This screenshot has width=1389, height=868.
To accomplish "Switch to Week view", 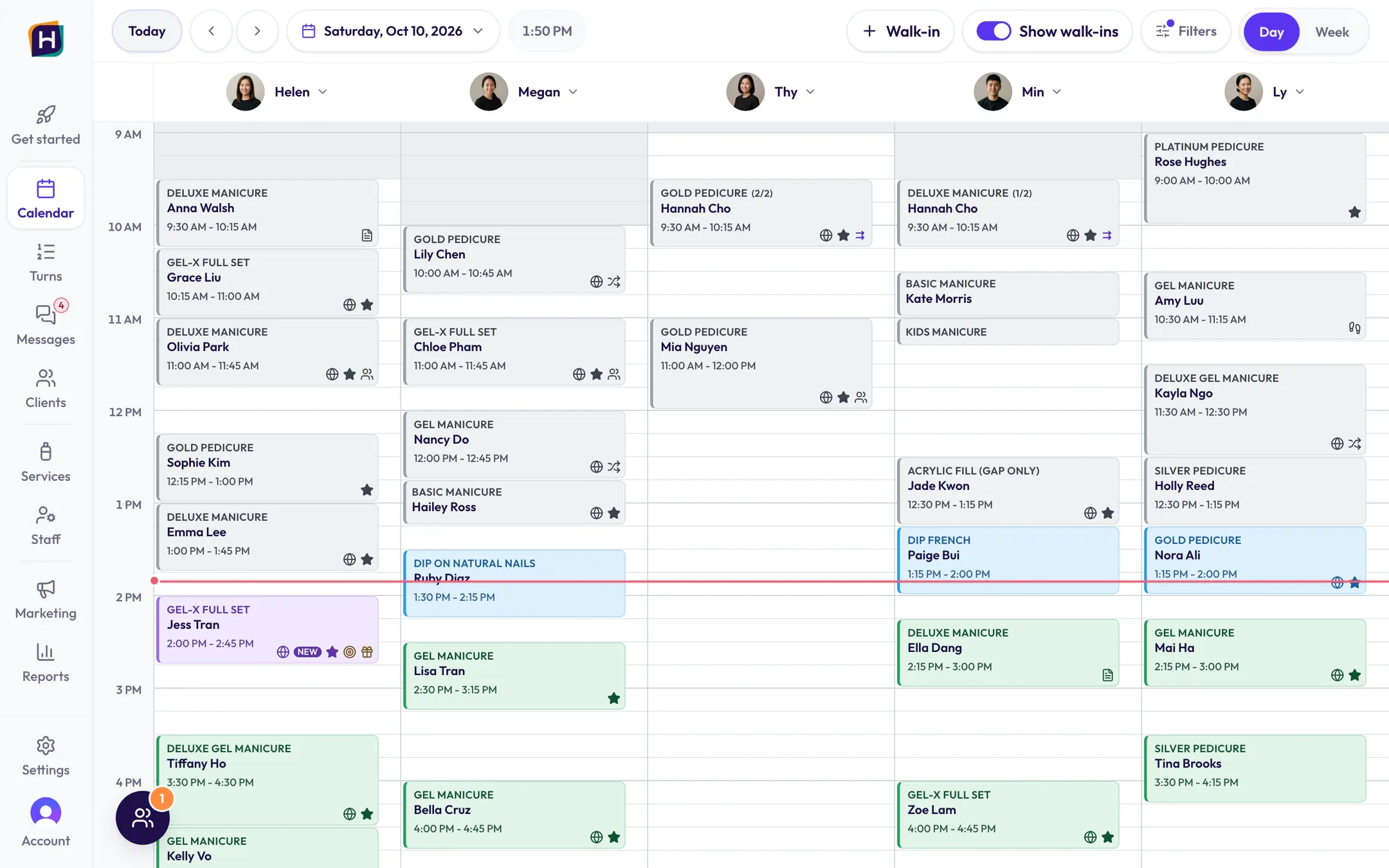I will (1332, 32).
